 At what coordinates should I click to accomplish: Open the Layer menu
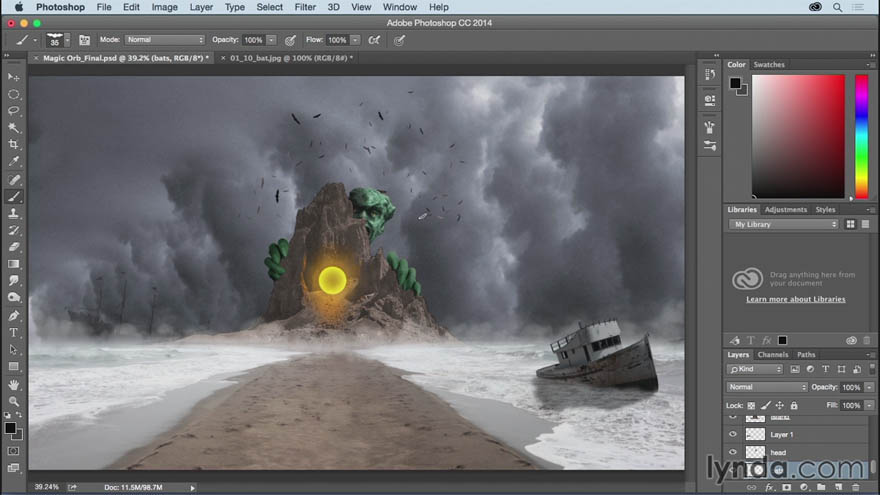click(x=201, y=7)
